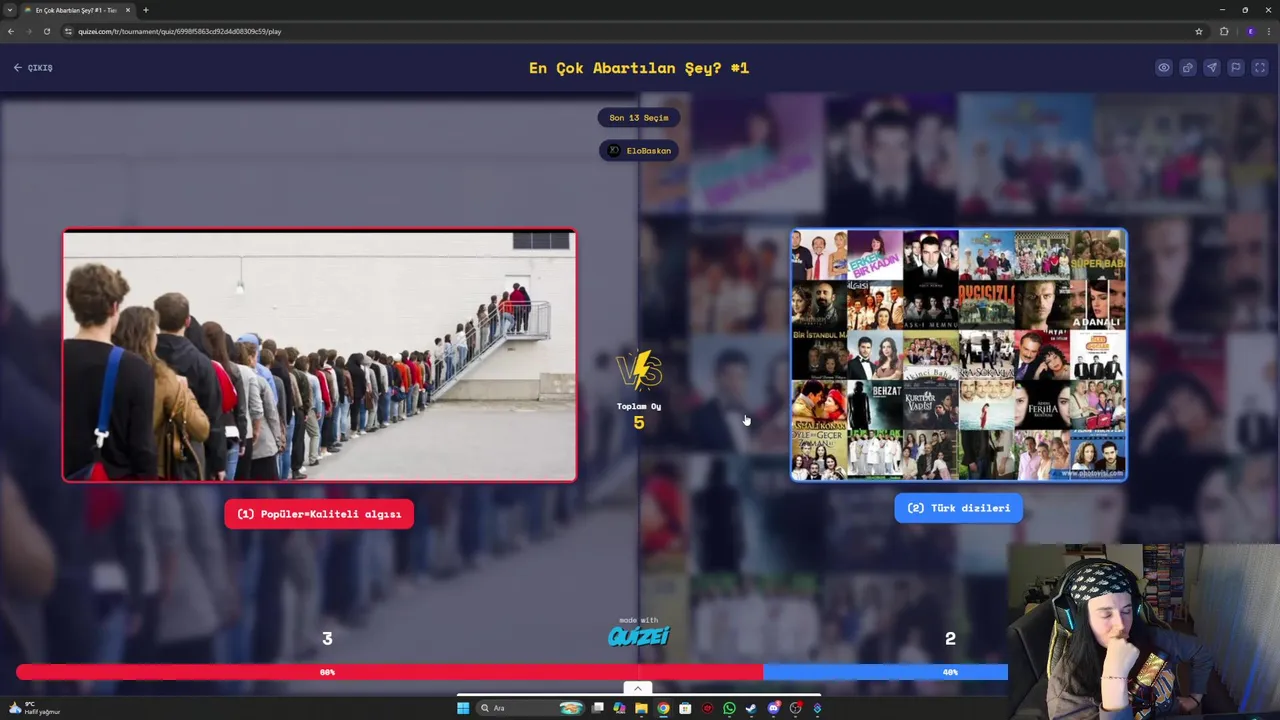The width and height of the screenshot is (1280, 720).
Task: Click the red 60% vote bar
Action: coord(389,672)
